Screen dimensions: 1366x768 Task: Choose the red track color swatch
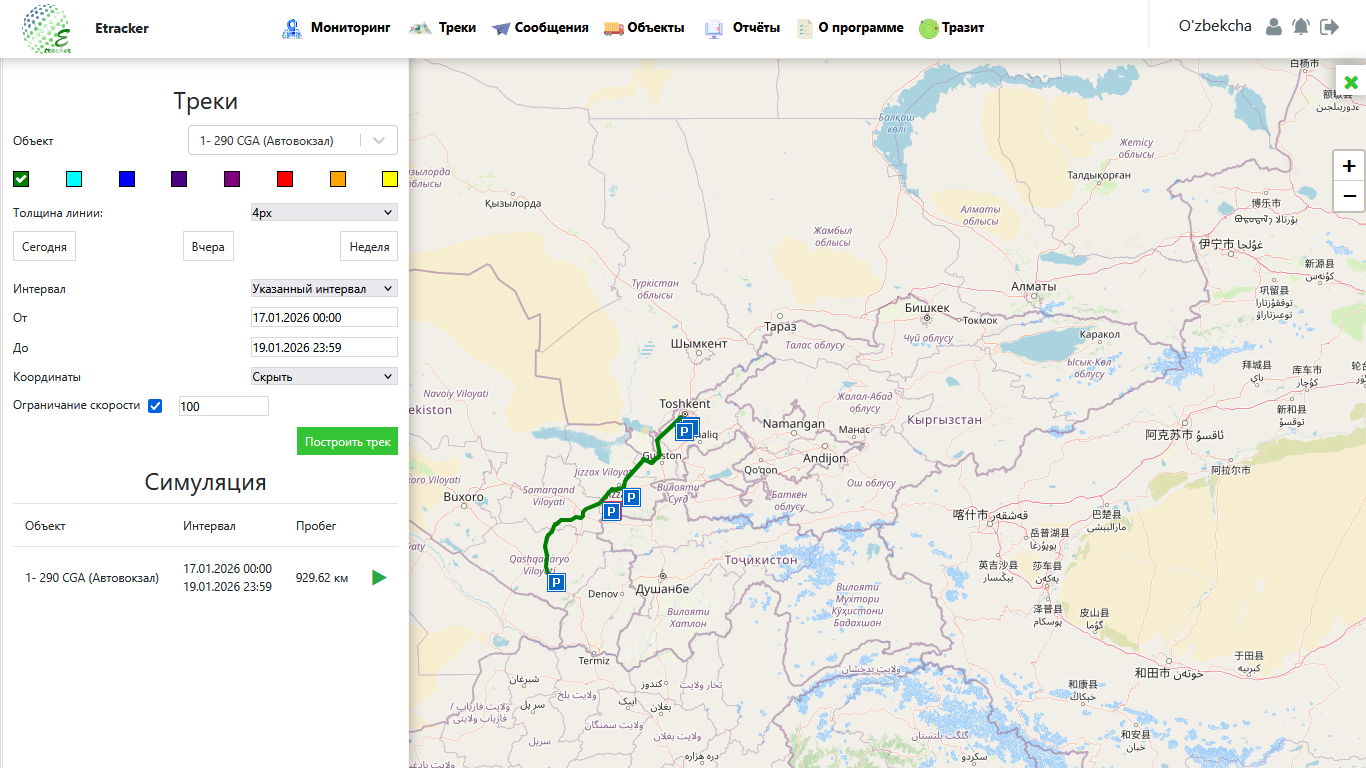(x=285, y=179)
